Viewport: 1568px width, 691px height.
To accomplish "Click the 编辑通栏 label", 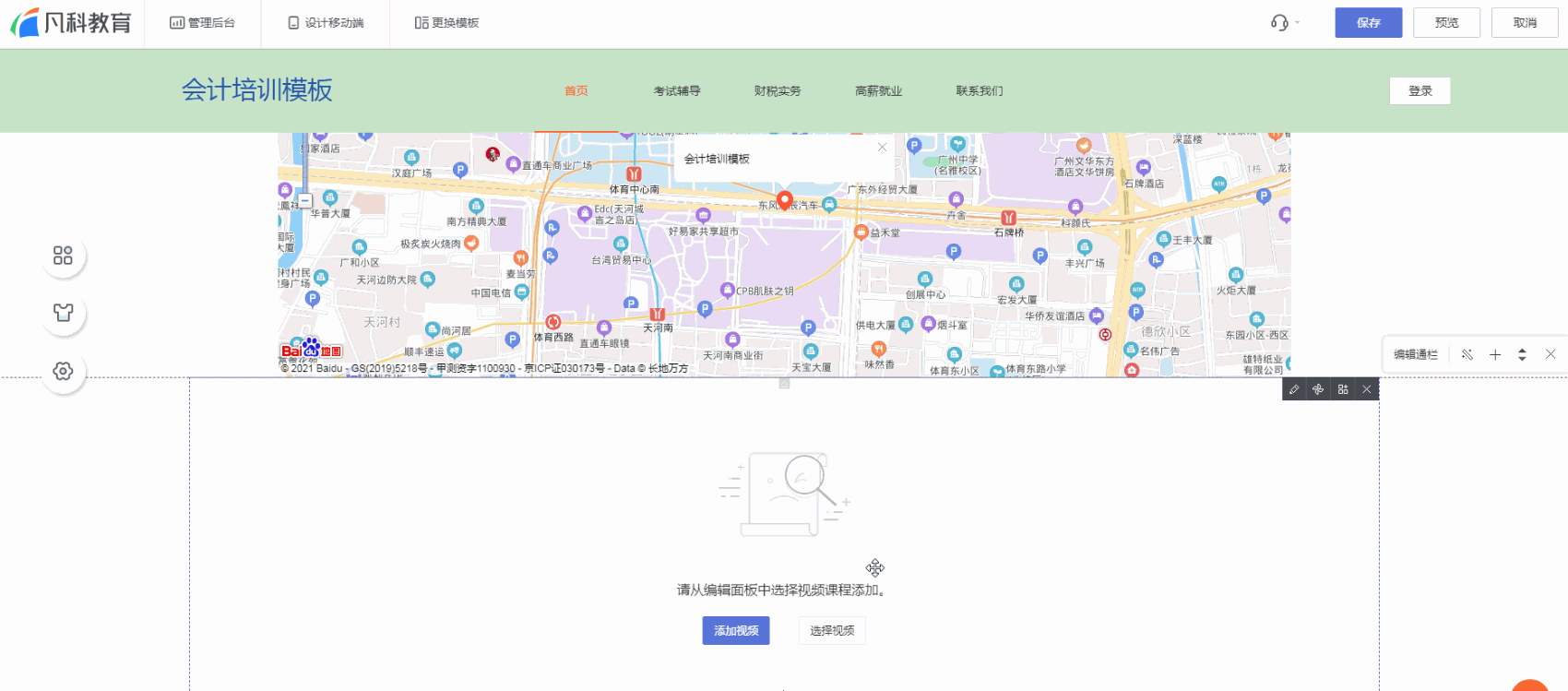I will coord(1416,354).
